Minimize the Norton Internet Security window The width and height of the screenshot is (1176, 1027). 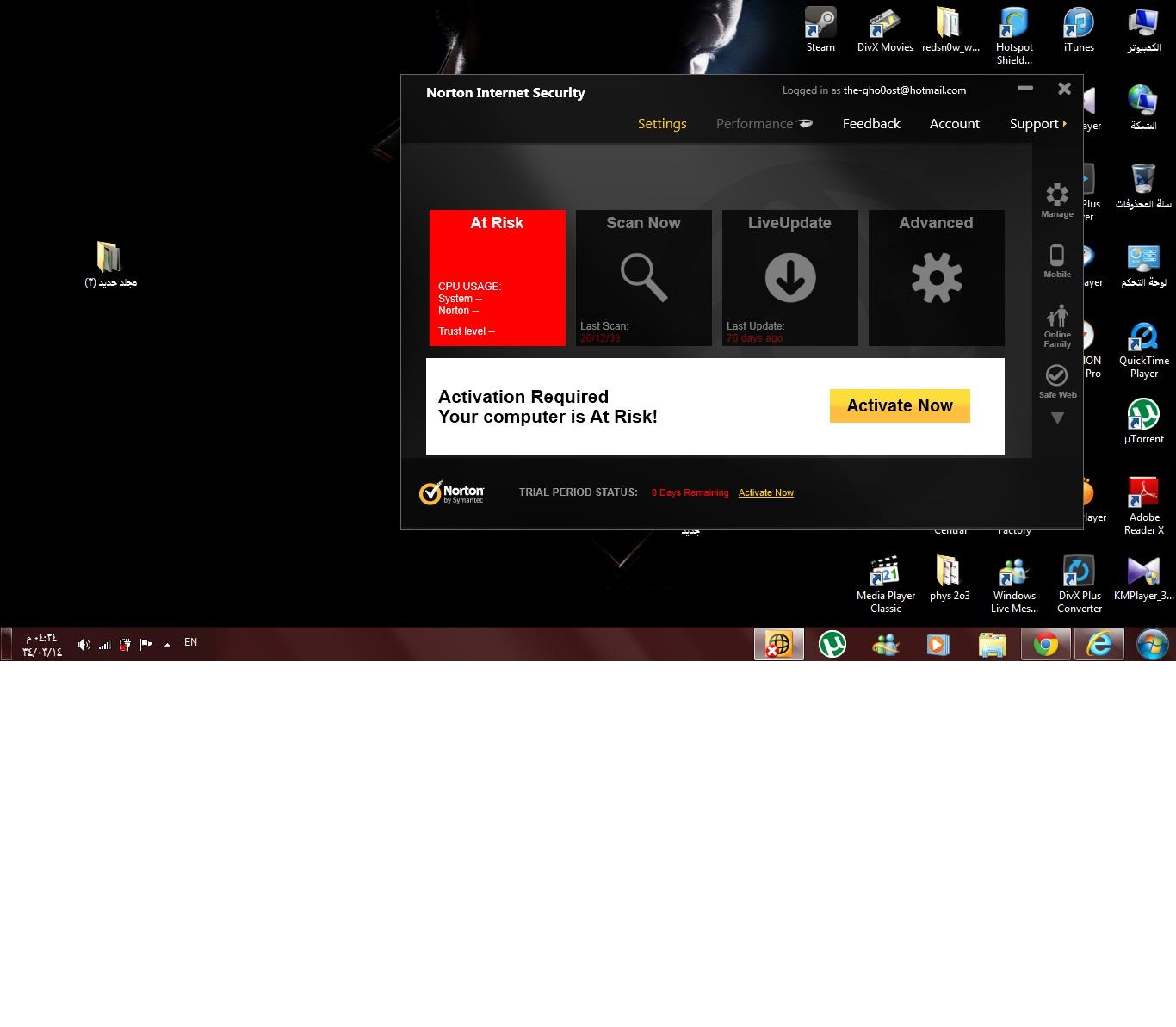point(1025,88)
